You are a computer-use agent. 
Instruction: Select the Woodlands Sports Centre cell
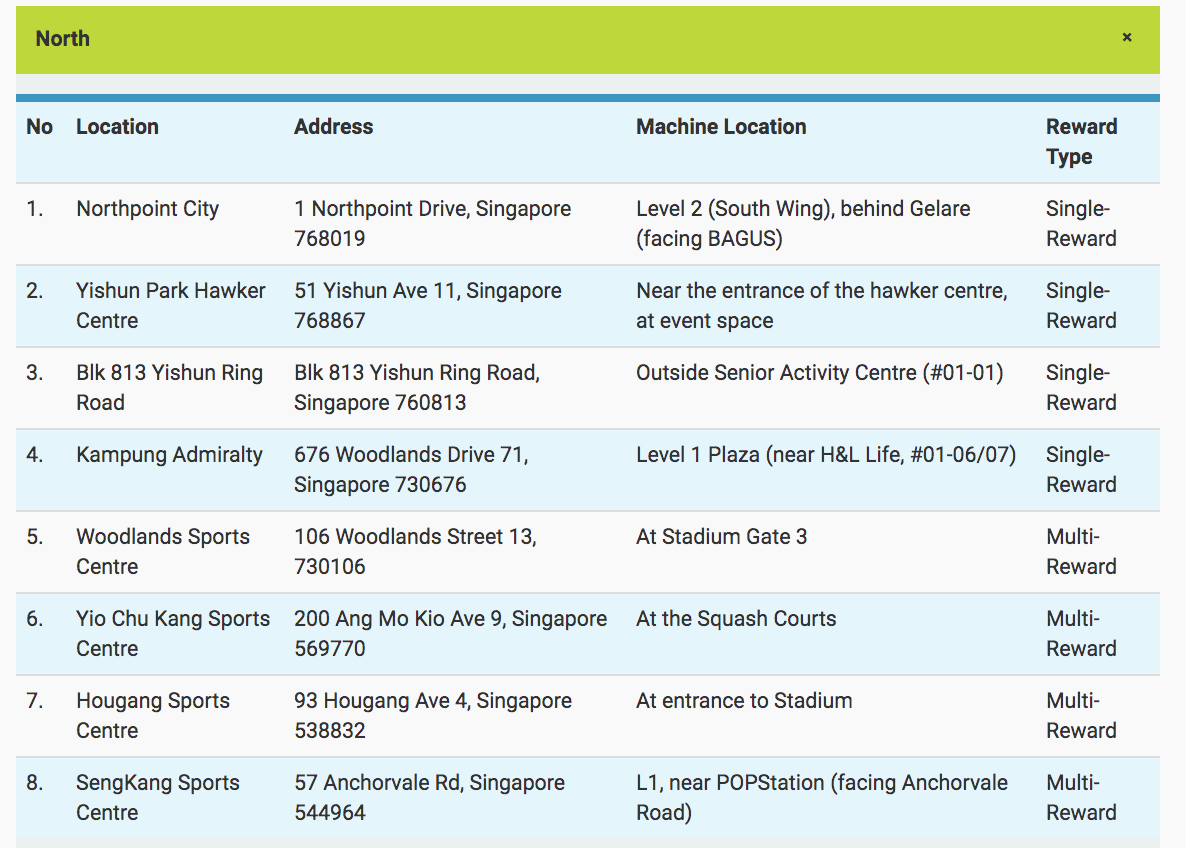[163, 551]
